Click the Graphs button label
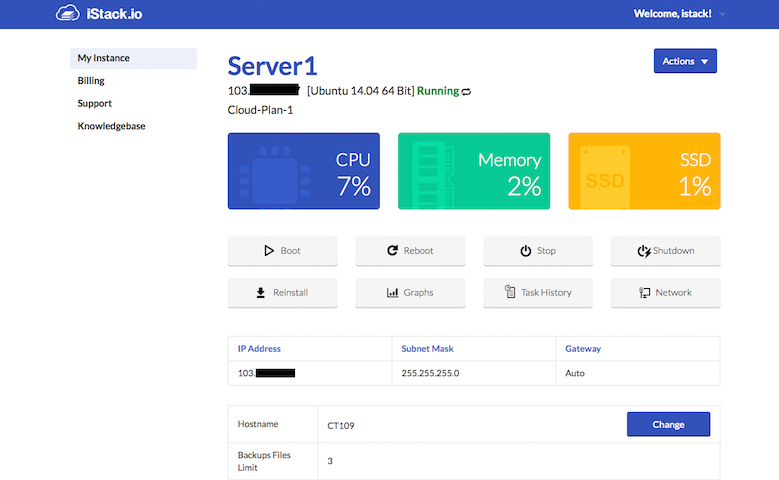This screenshot has width=779, height=480. pyautogui.click(x=418, y=293)
